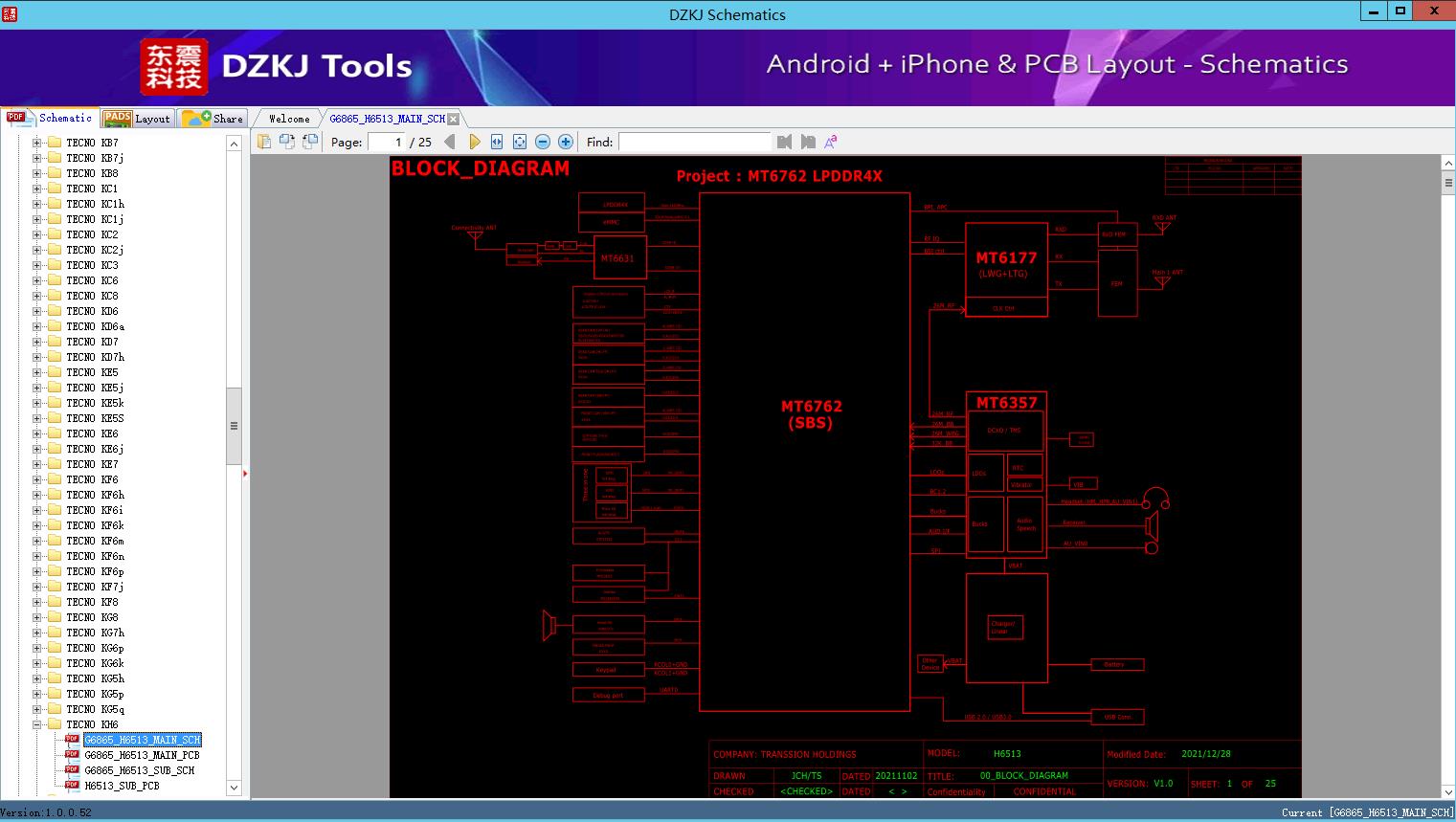Expand the TECNO KC8 folder node
The width and height of the screenshot is (1456, 822).
coord(37,296)
